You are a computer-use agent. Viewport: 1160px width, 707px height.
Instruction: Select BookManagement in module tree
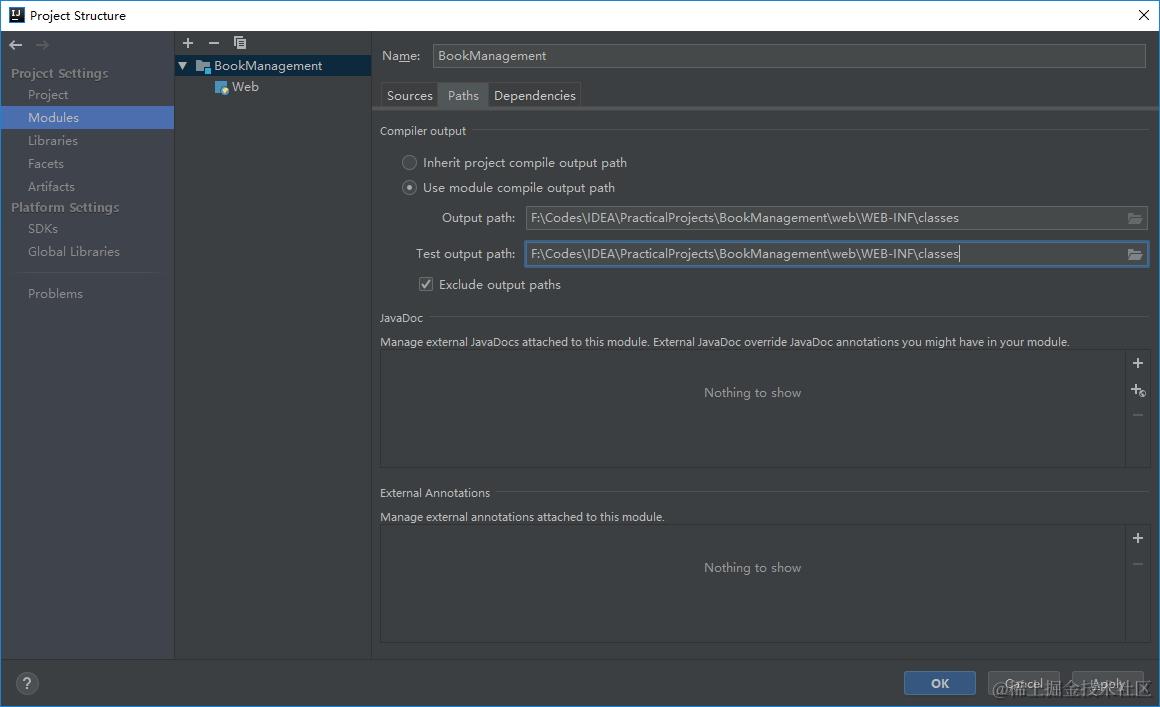(x=268, y=66)
